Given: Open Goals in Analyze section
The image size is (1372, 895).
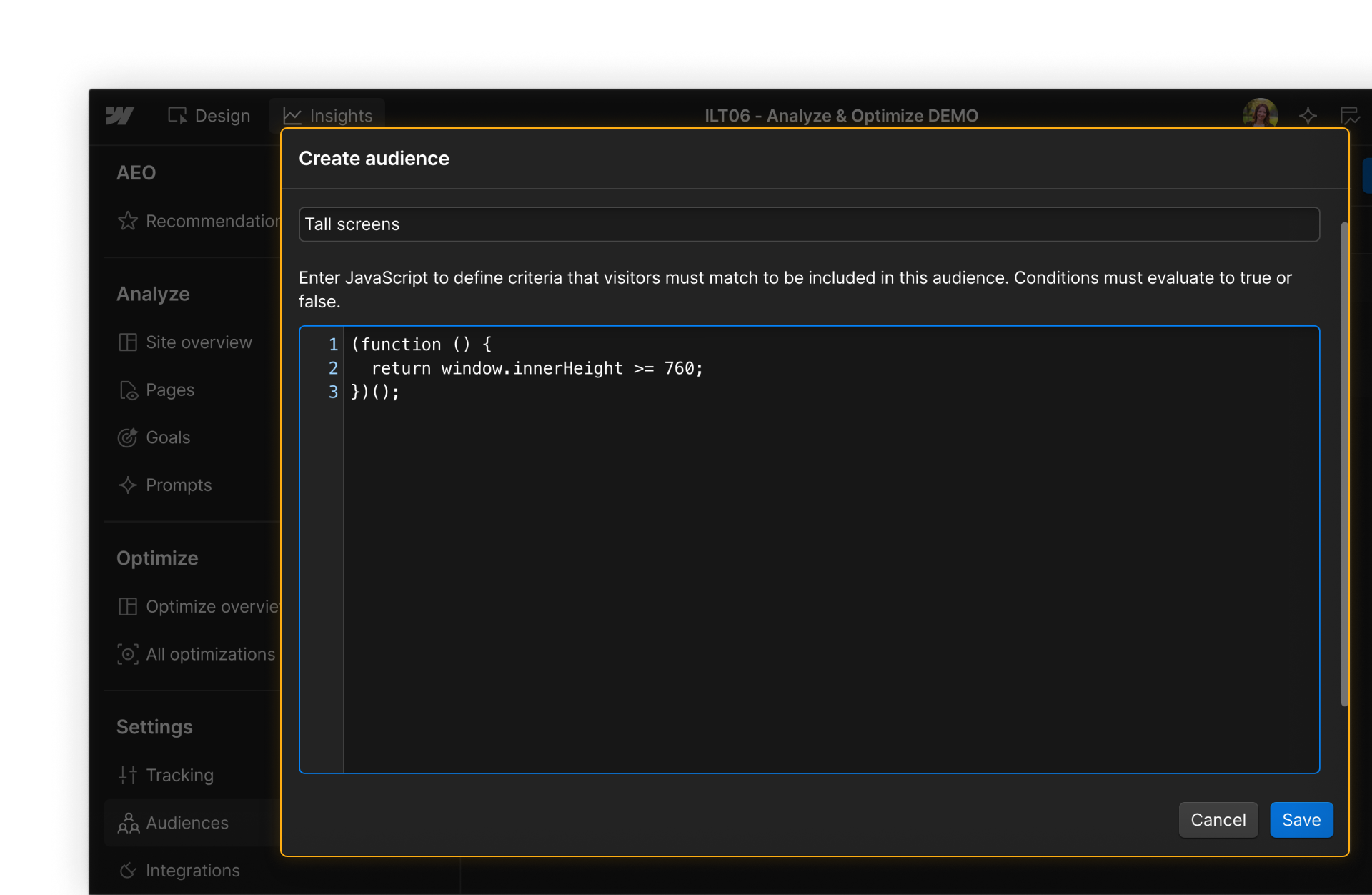Looking at the screenshot, I should [x=168, y=437].
